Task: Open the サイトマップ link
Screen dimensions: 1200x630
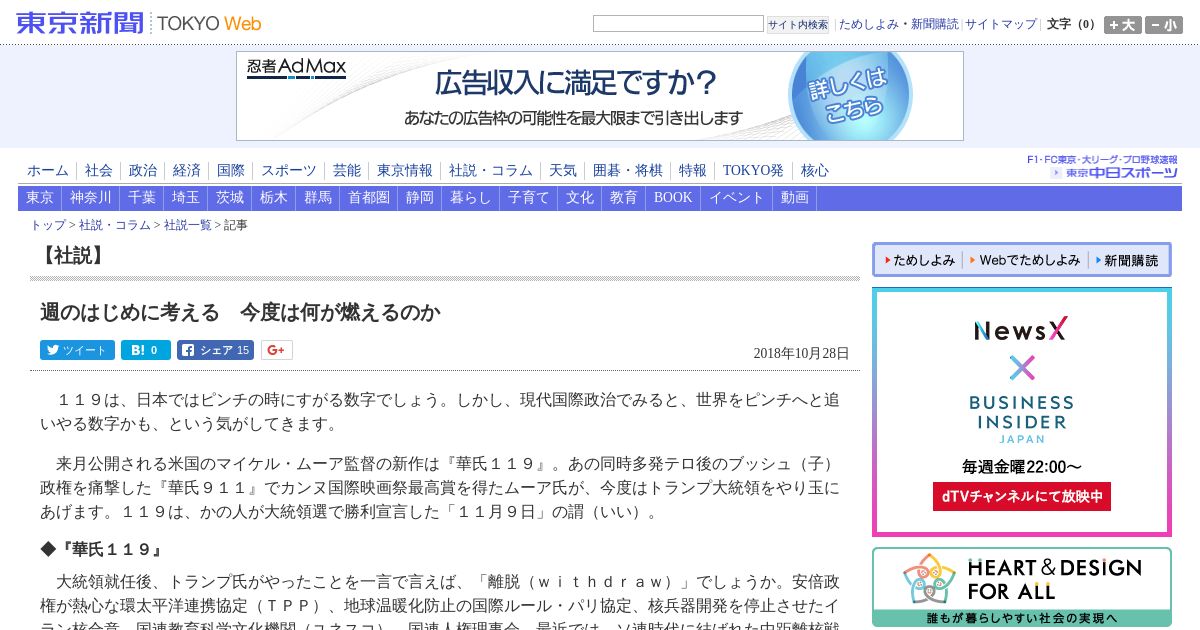Action: [x=1001, y=24]
